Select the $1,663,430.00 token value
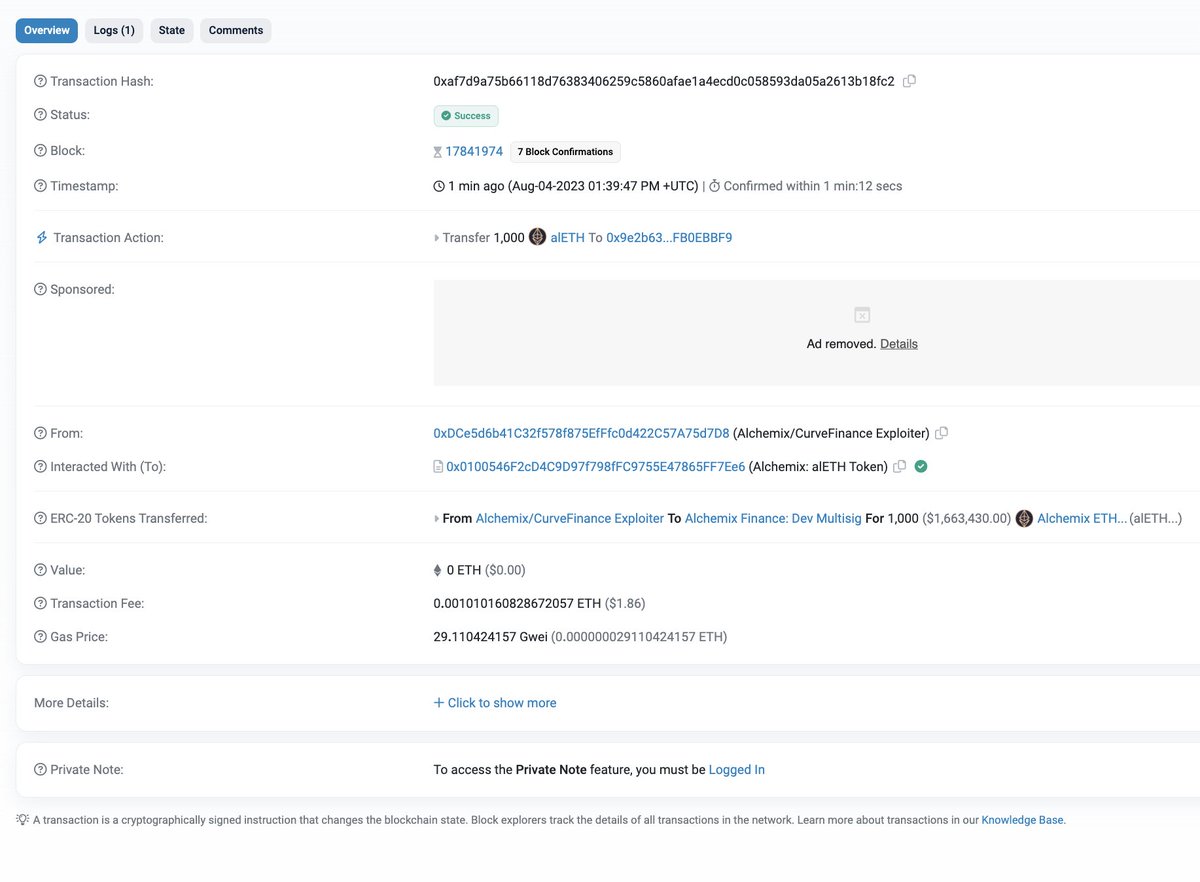1200x882 pixels. (967, 518)
